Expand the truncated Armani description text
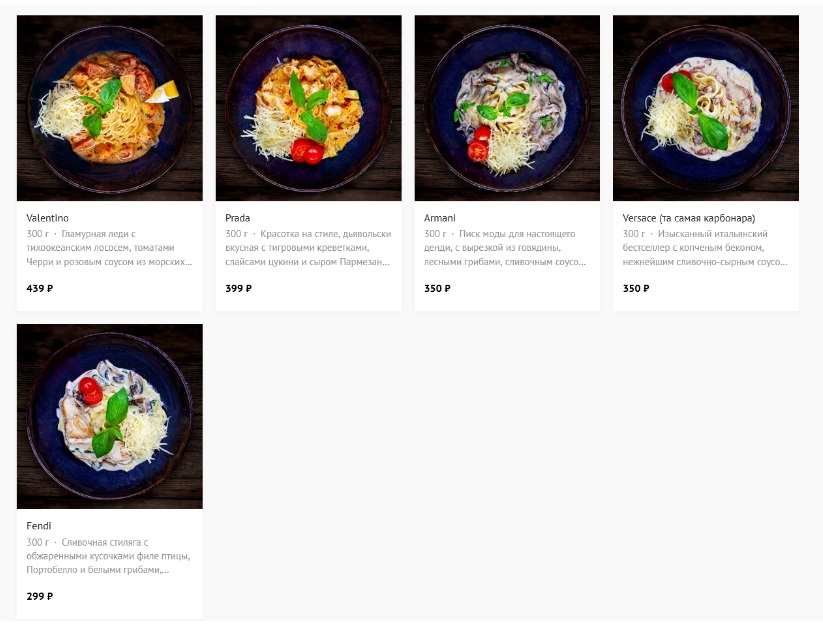Viewport: 823px width, 633px height. (505, 248)
